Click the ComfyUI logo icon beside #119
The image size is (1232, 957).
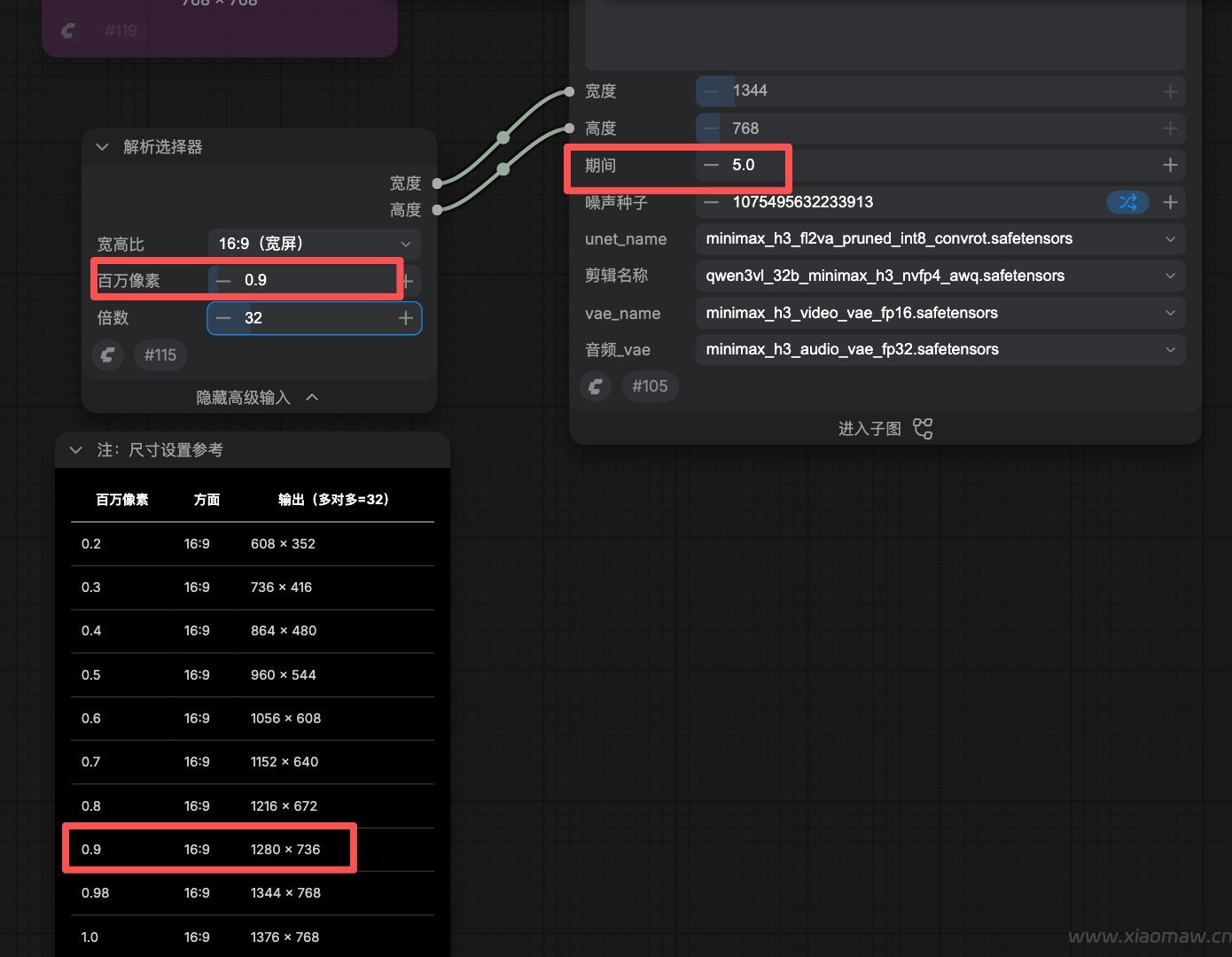[x=68, y=31]
